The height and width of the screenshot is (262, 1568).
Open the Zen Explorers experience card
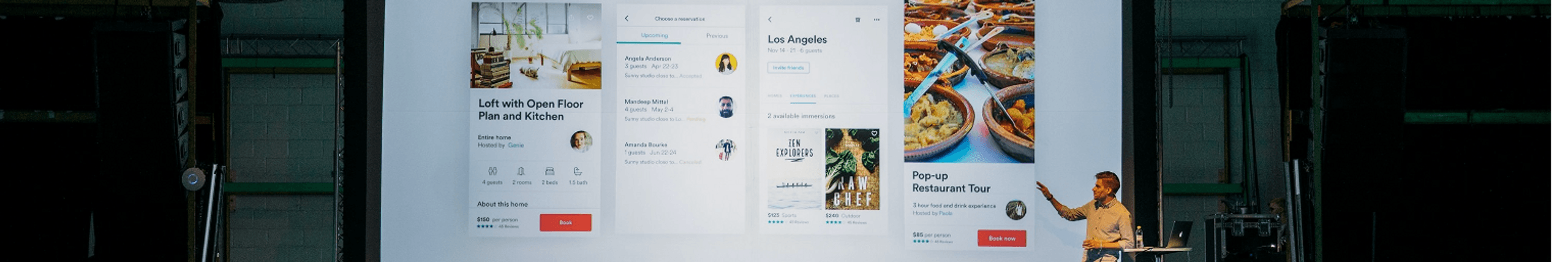[794, 169]
